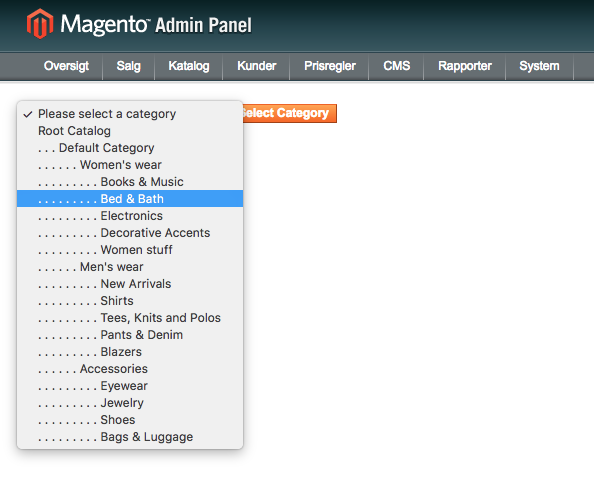Select the highlighted Bed & Bath option
594x484 pixels.
point(130,199)
